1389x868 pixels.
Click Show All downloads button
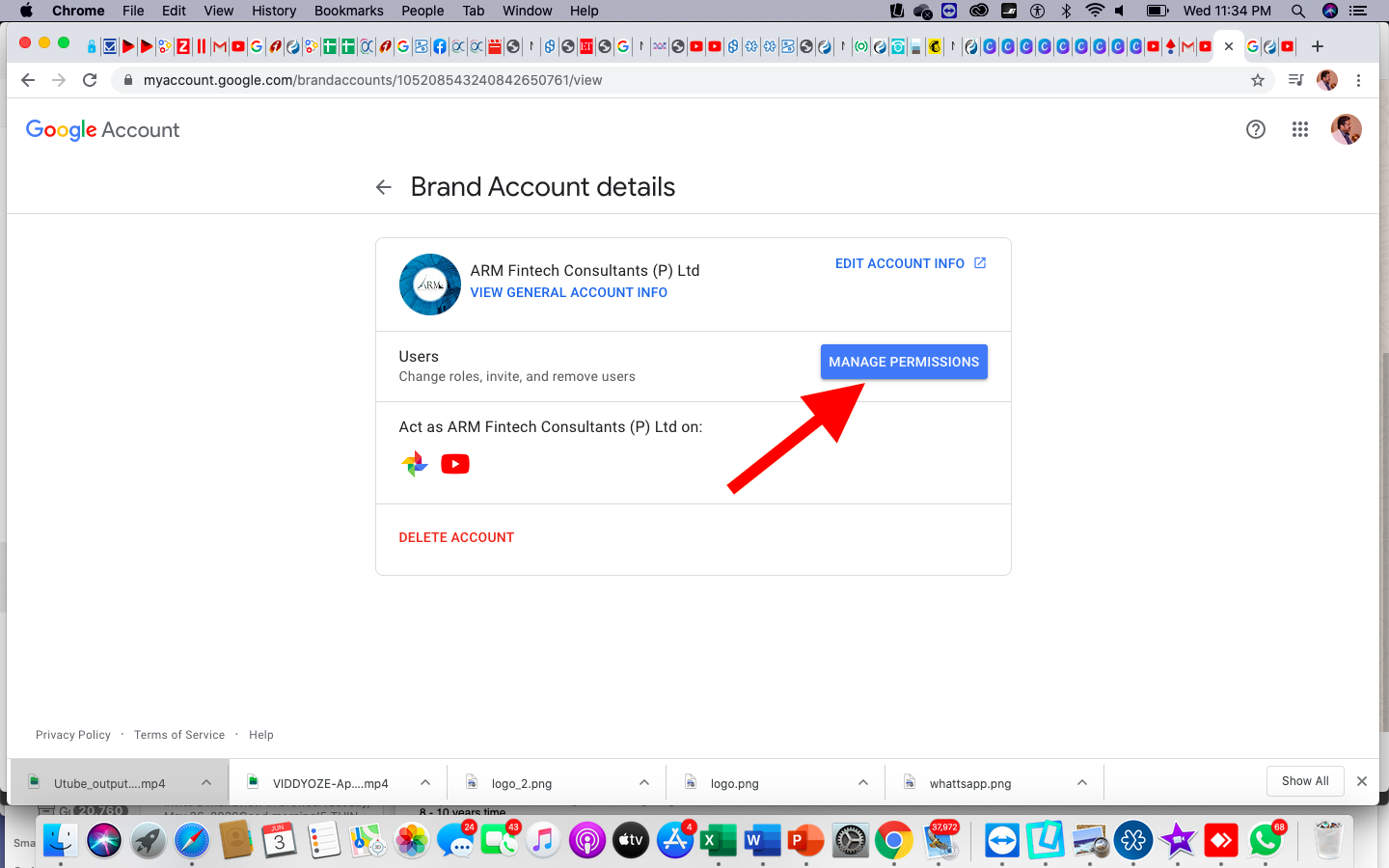pos(1305,781)
